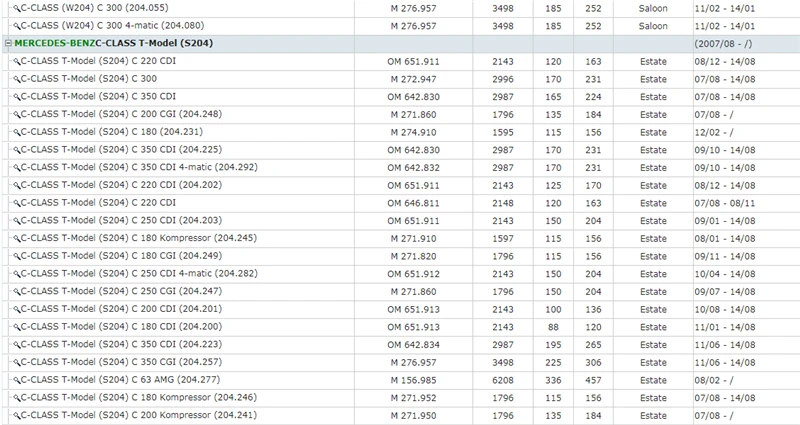Click magnifier icon for C 250 CDI (204.203)

[x=17, y=221]
